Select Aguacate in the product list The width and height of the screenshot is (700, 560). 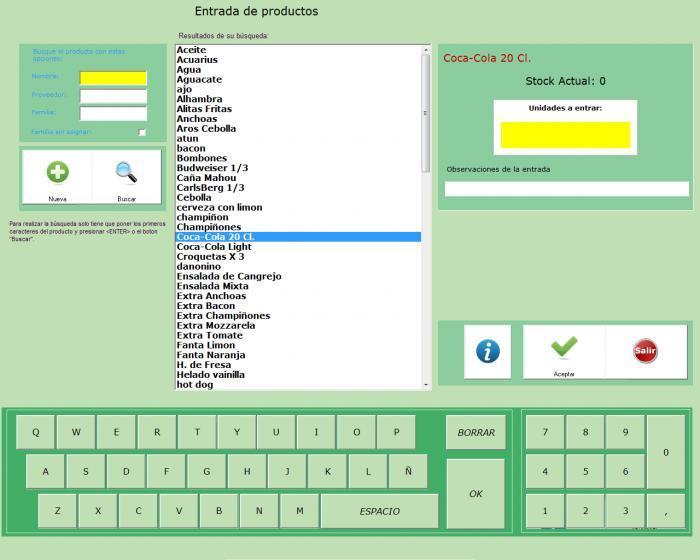click(x=298, y=79)
